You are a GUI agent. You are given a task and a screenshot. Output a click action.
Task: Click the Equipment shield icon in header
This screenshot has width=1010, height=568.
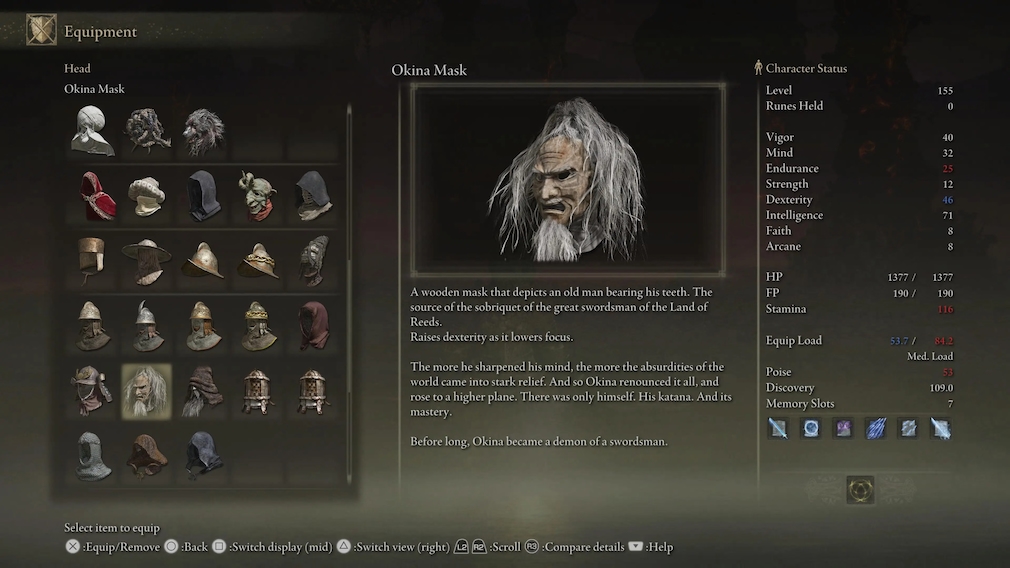pos(41,30)
